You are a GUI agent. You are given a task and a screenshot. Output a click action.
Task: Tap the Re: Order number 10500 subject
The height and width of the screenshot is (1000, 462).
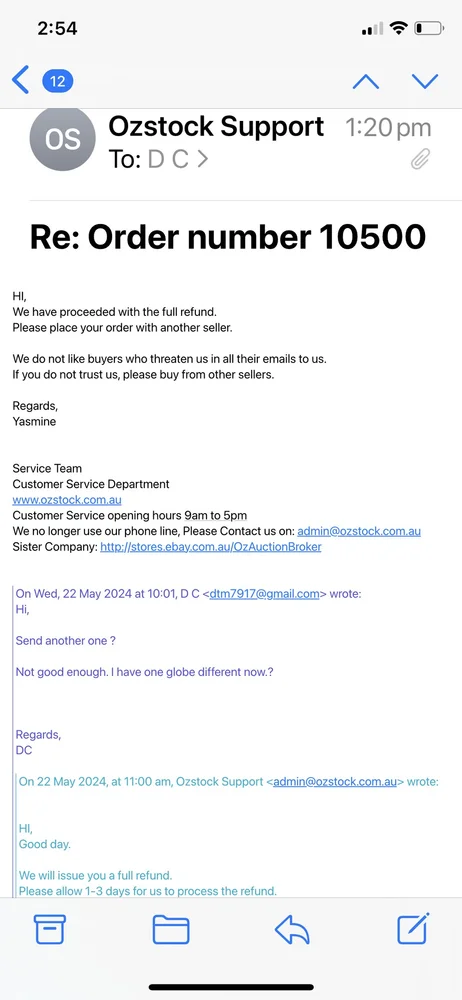click(x=228, y=237)
